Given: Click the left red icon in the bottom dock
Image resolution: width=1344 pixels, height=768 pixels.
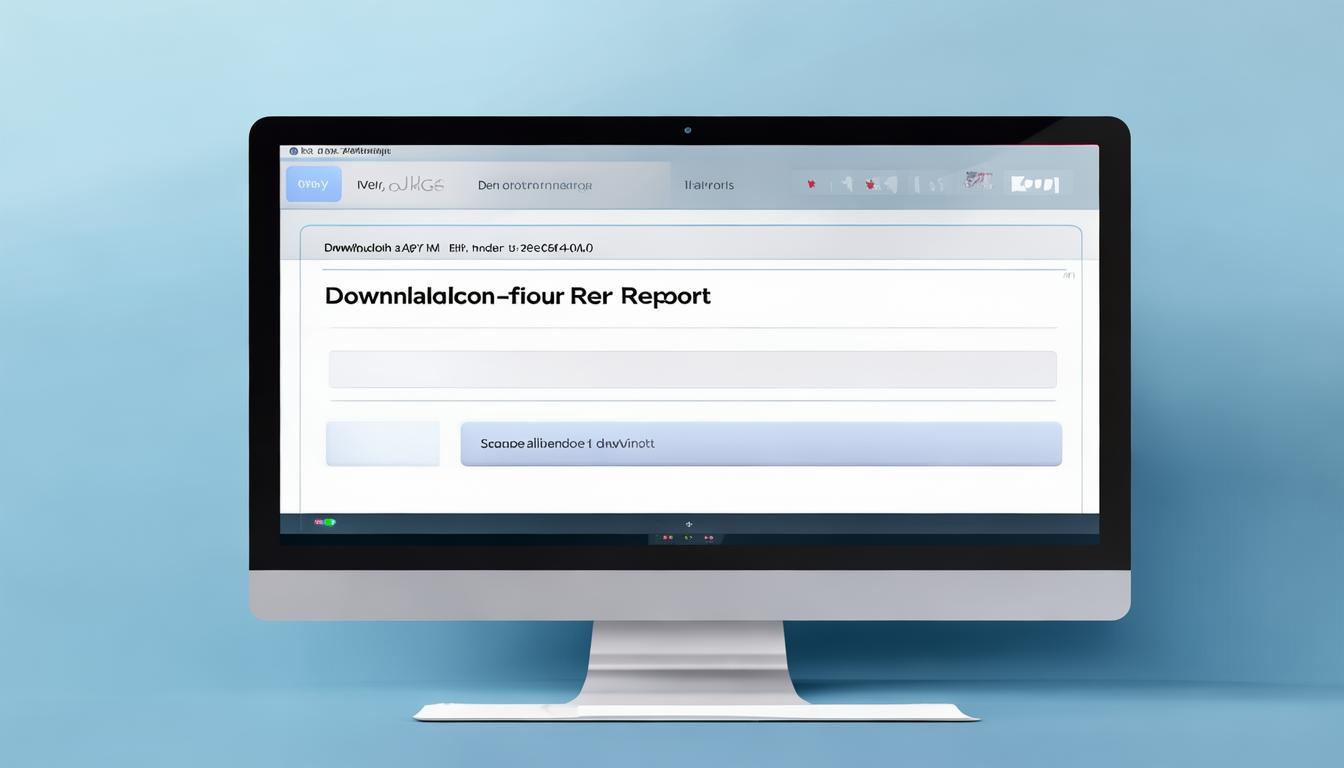Looking at the screenshot, I should (x=668, y=538).
